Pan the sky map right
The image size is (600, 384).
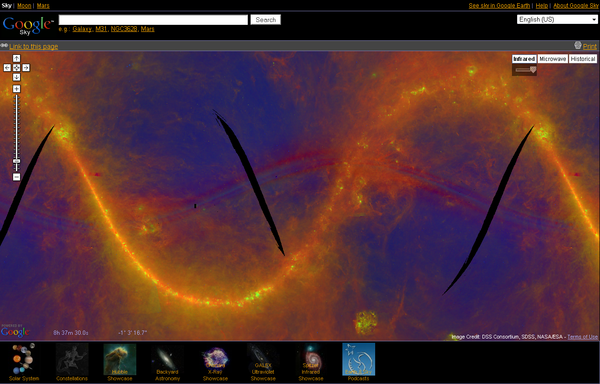point(26,68)
